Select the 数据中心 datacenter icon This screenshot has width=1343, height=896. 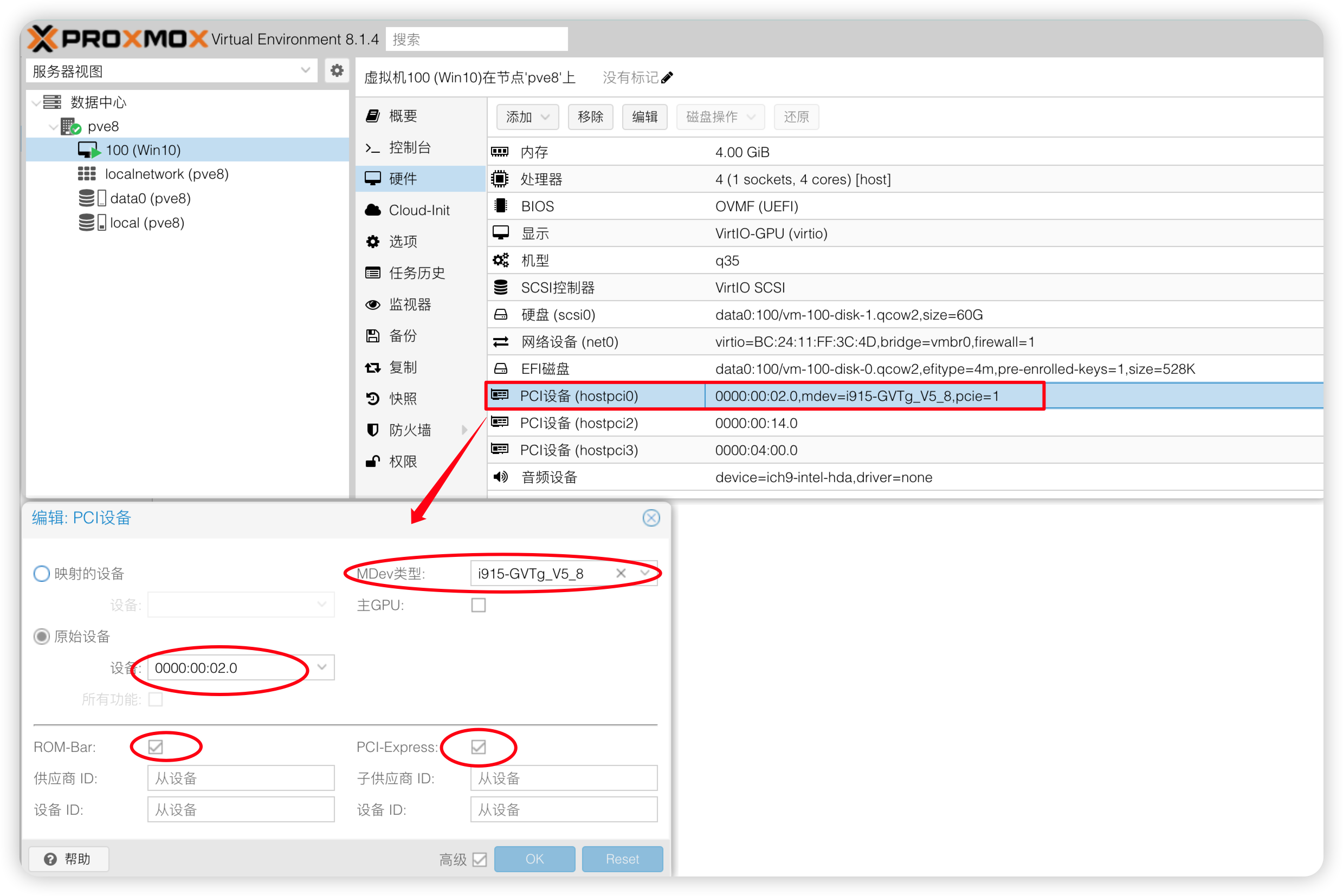[52, 102]
